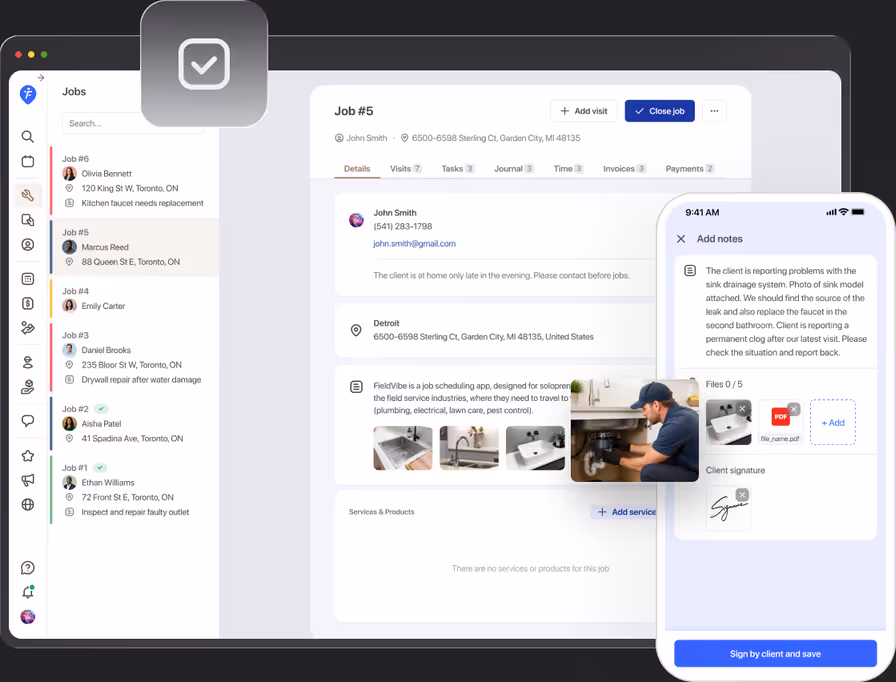Click the + Add file box on phone

coord(833,422)
